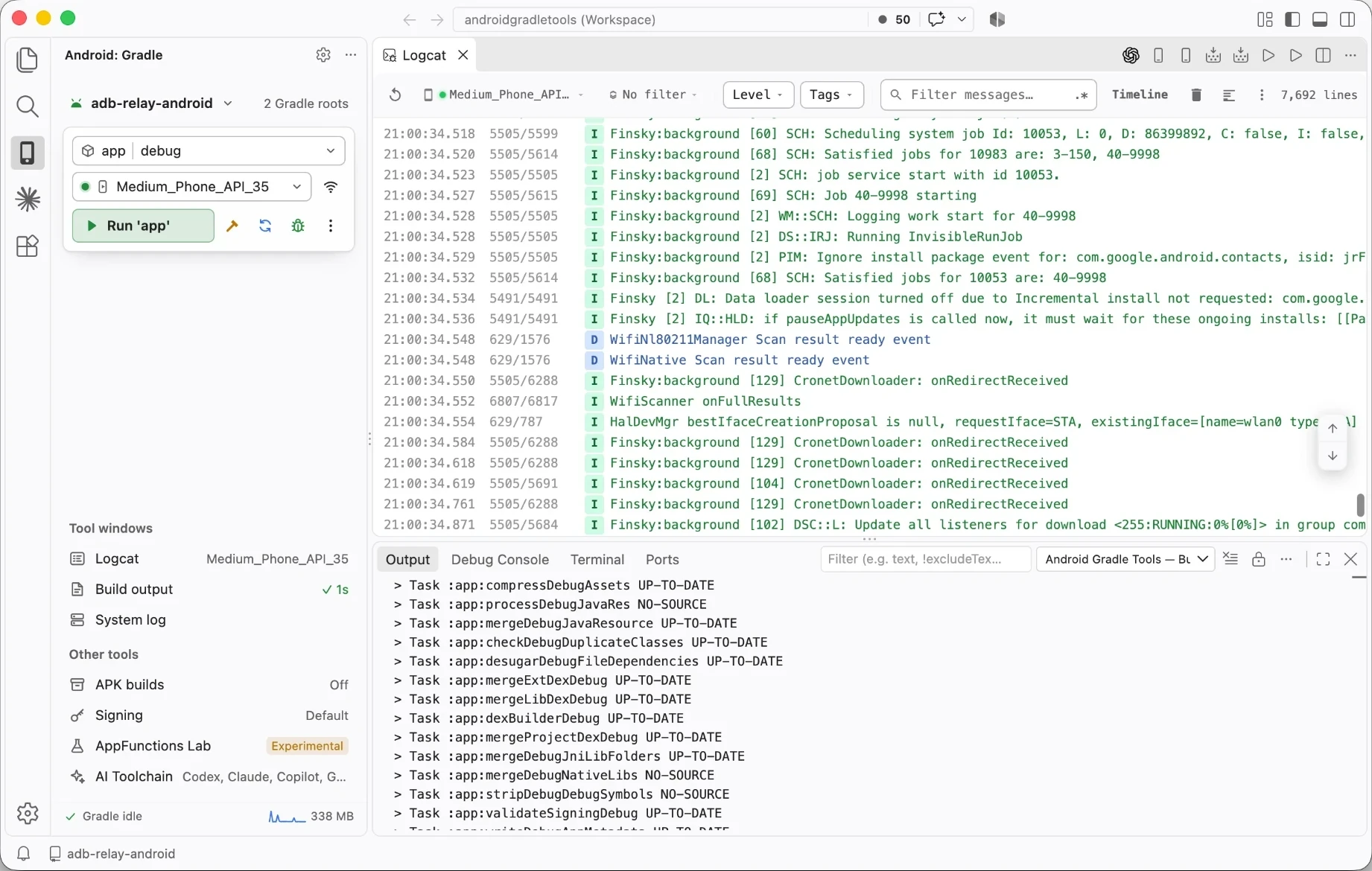Open the Level dropdown
Viewport: 1372px width, 871px height.
tap(758, 95)
